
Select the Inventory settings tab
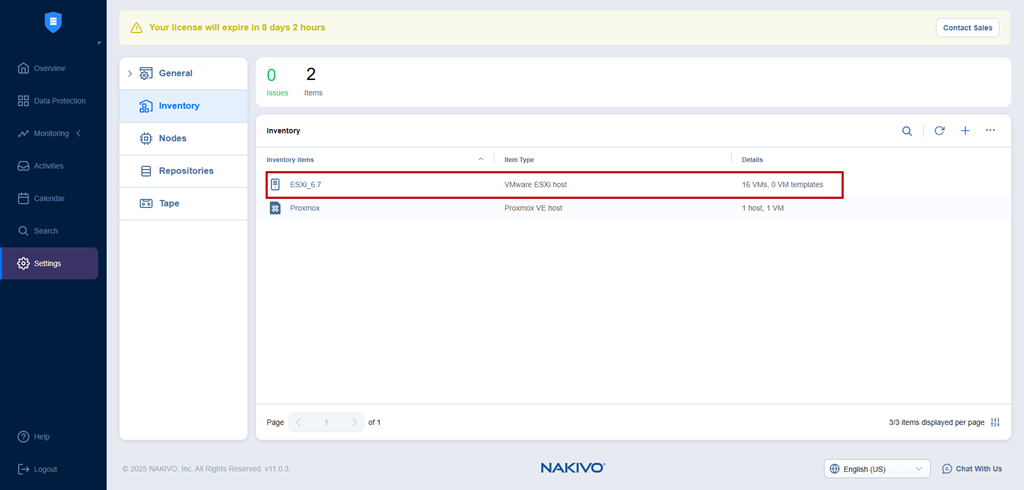[x=184, y=106]
